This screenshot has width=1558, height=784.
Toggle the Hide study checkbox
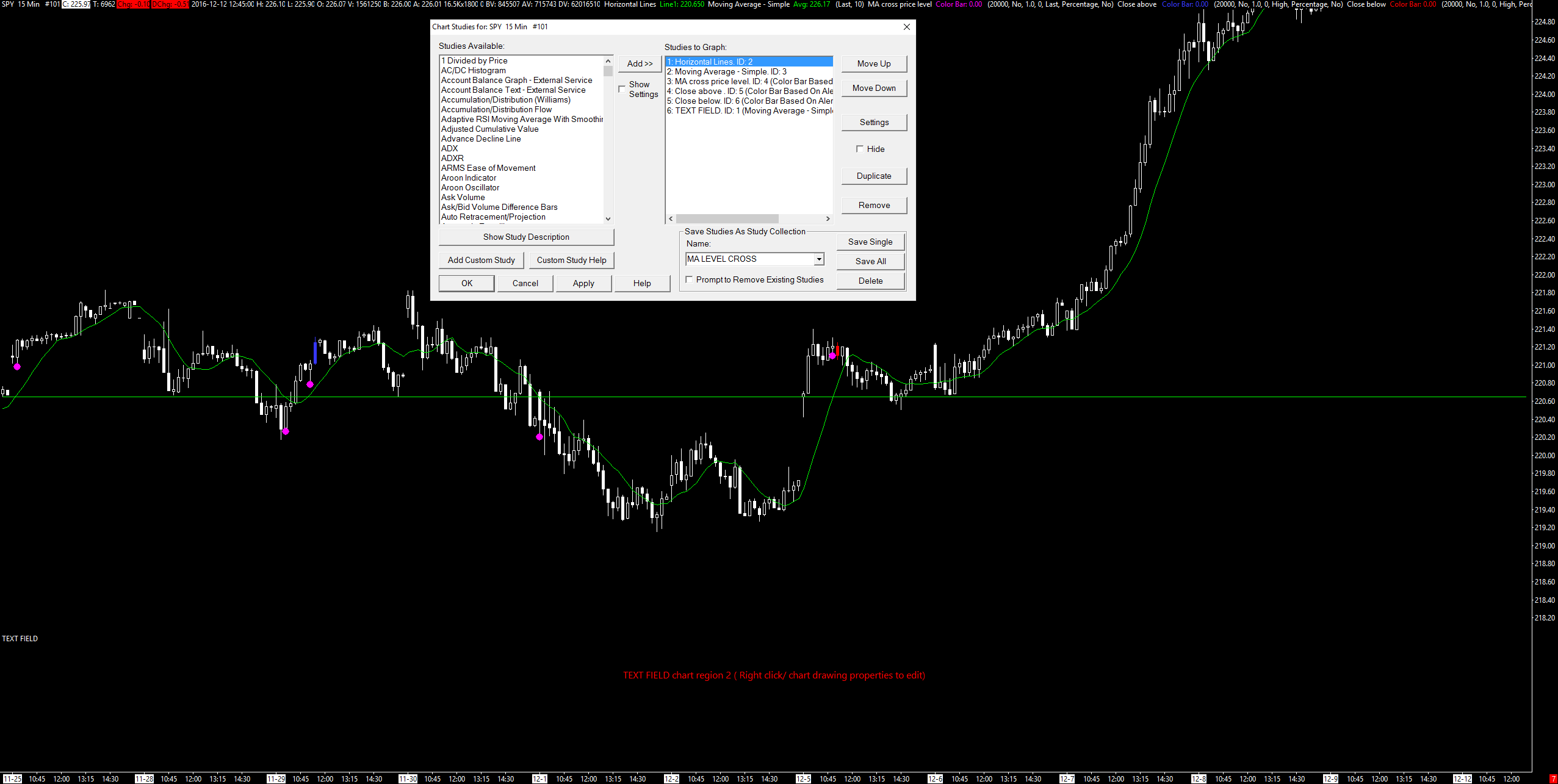click(860, 149)
